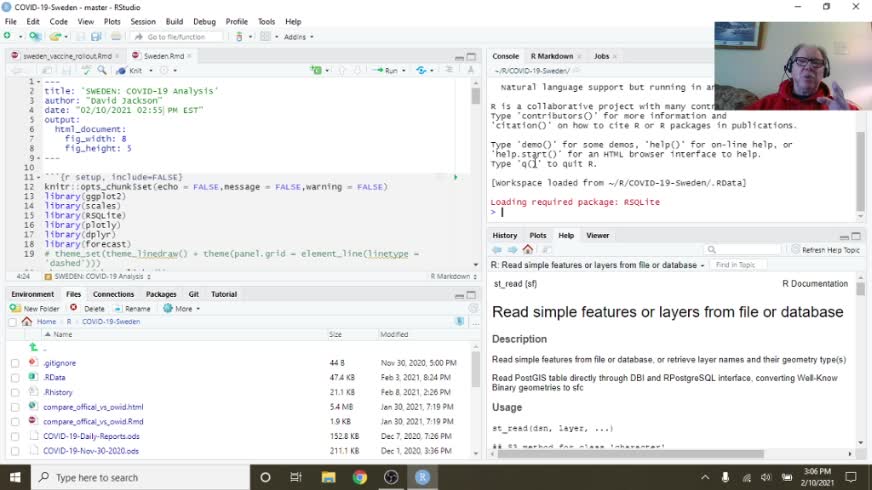Maximize the Help pane icon
The image size is (872, 490).
[x=856, y=236]
